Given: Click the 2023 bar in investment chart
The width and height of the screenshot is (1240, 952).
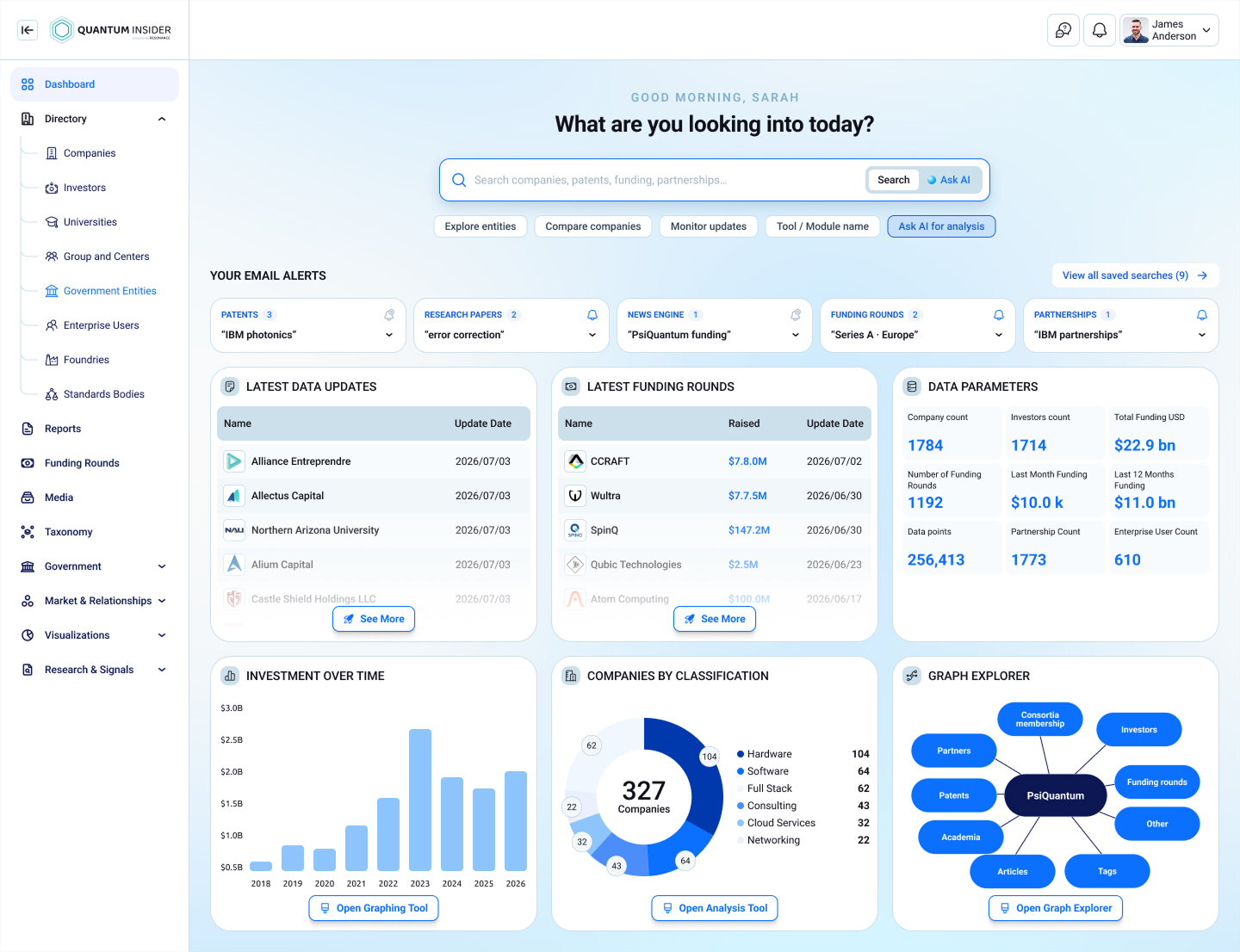Looking at the screenshot, I should pos(420,801).
